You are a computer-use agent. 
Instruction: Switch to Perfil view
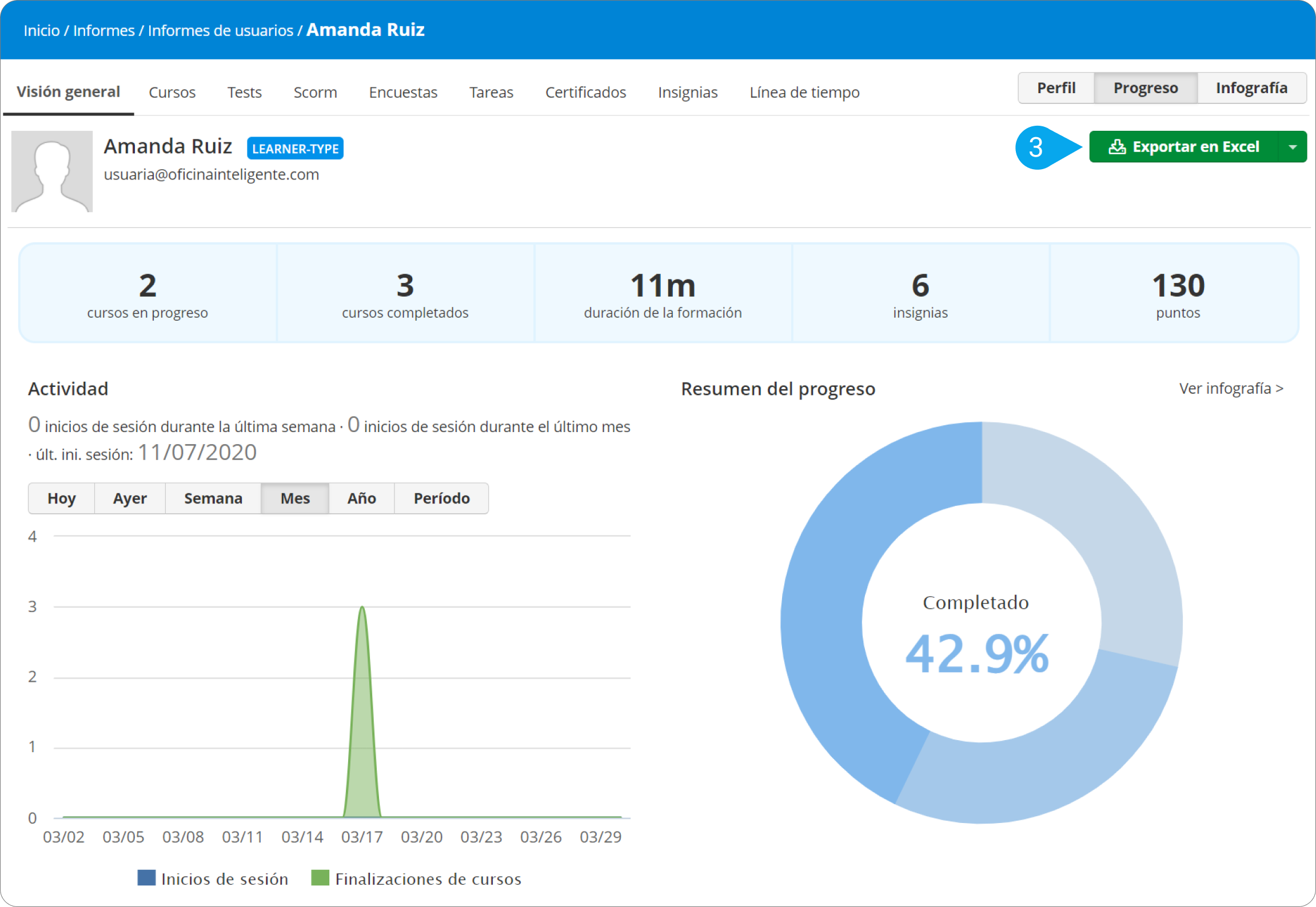(x=1056, y=88)
